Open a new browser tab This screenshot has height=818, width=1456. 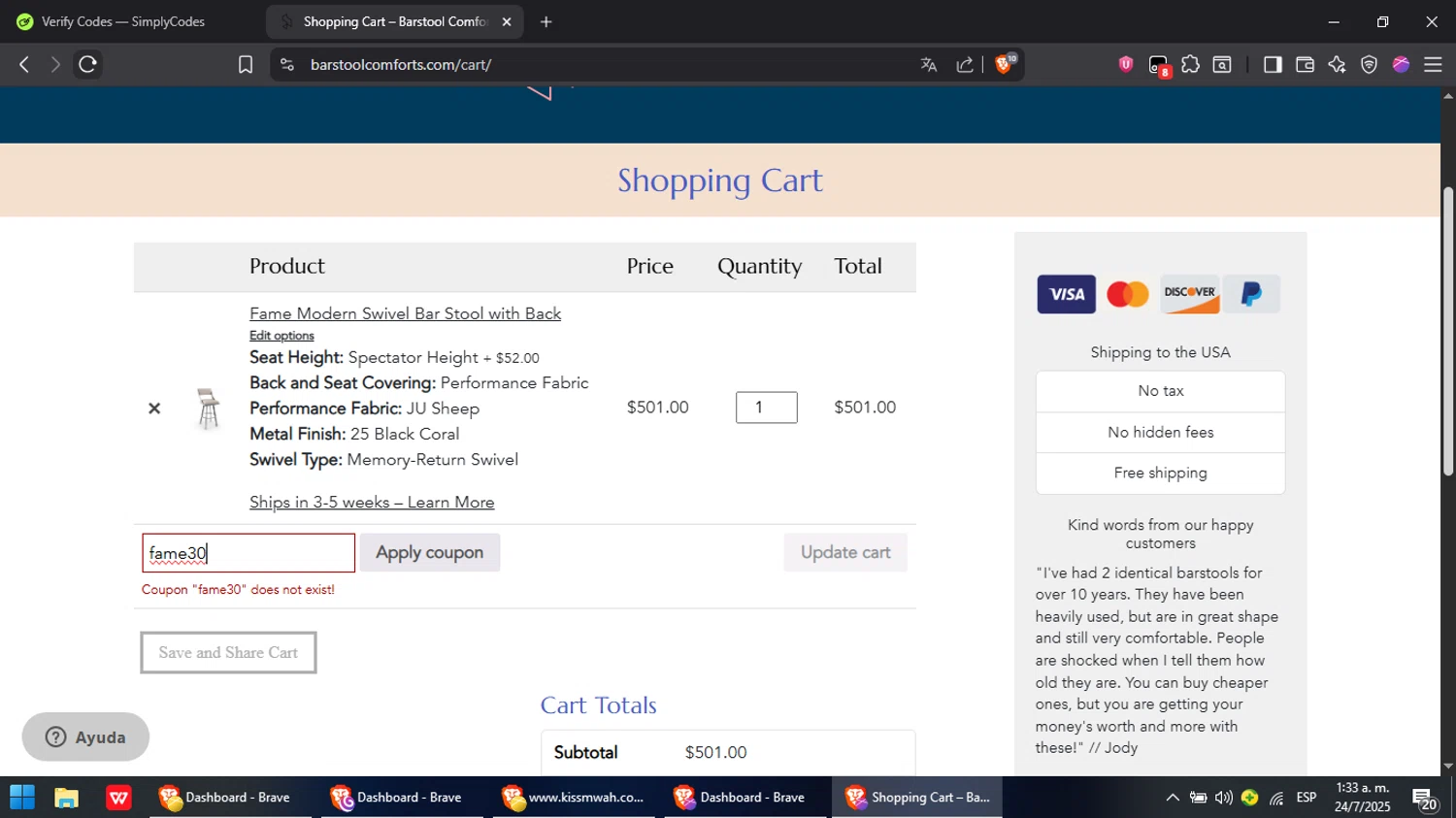pos(546,21)
